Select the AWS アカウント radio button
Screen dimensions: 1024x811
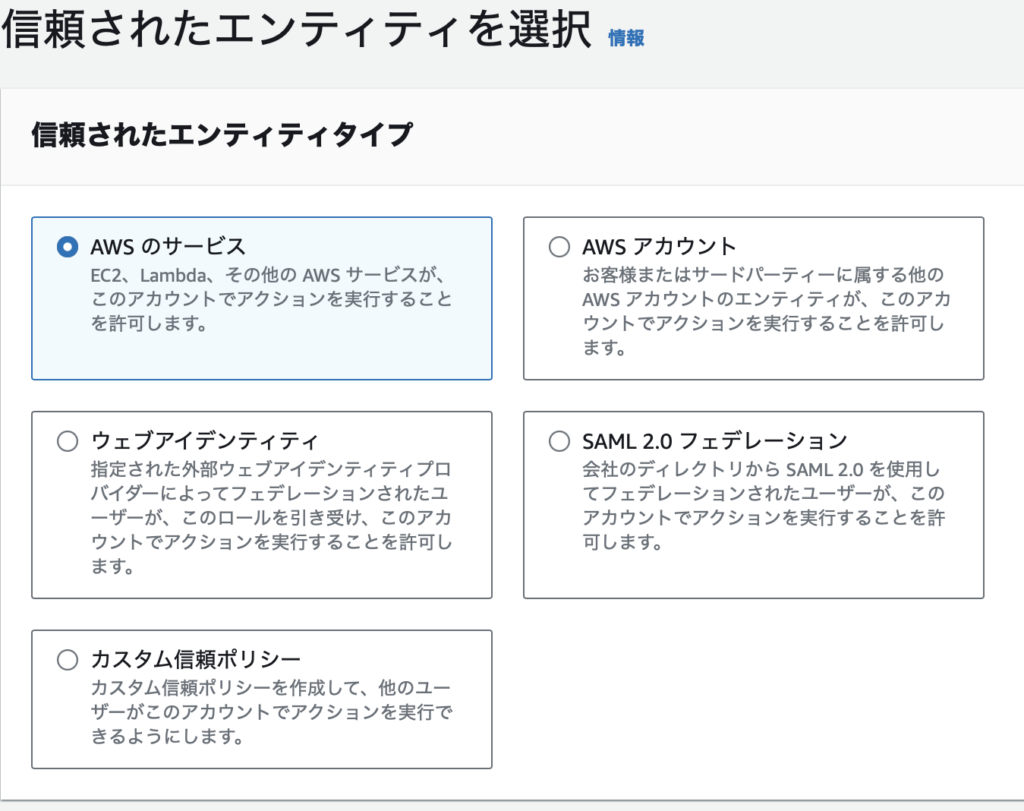(559, 247)
